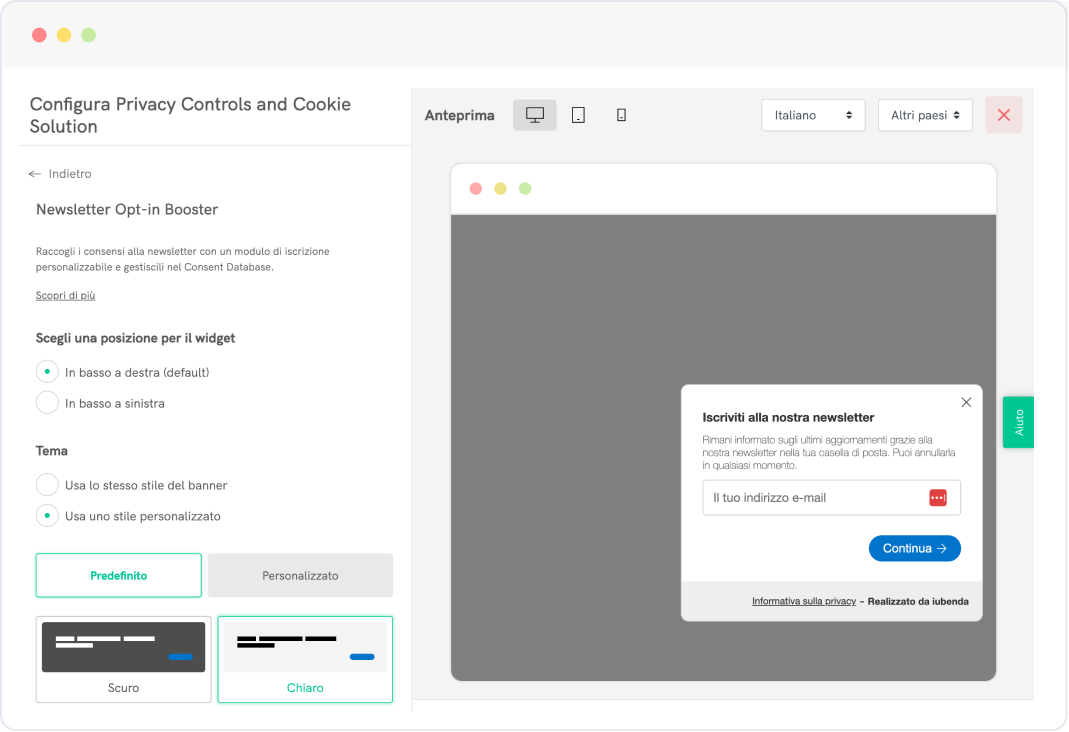Select 'In basso a sinistra' position
This screenshot has height=732, width=1069.
tap(47, 403)
